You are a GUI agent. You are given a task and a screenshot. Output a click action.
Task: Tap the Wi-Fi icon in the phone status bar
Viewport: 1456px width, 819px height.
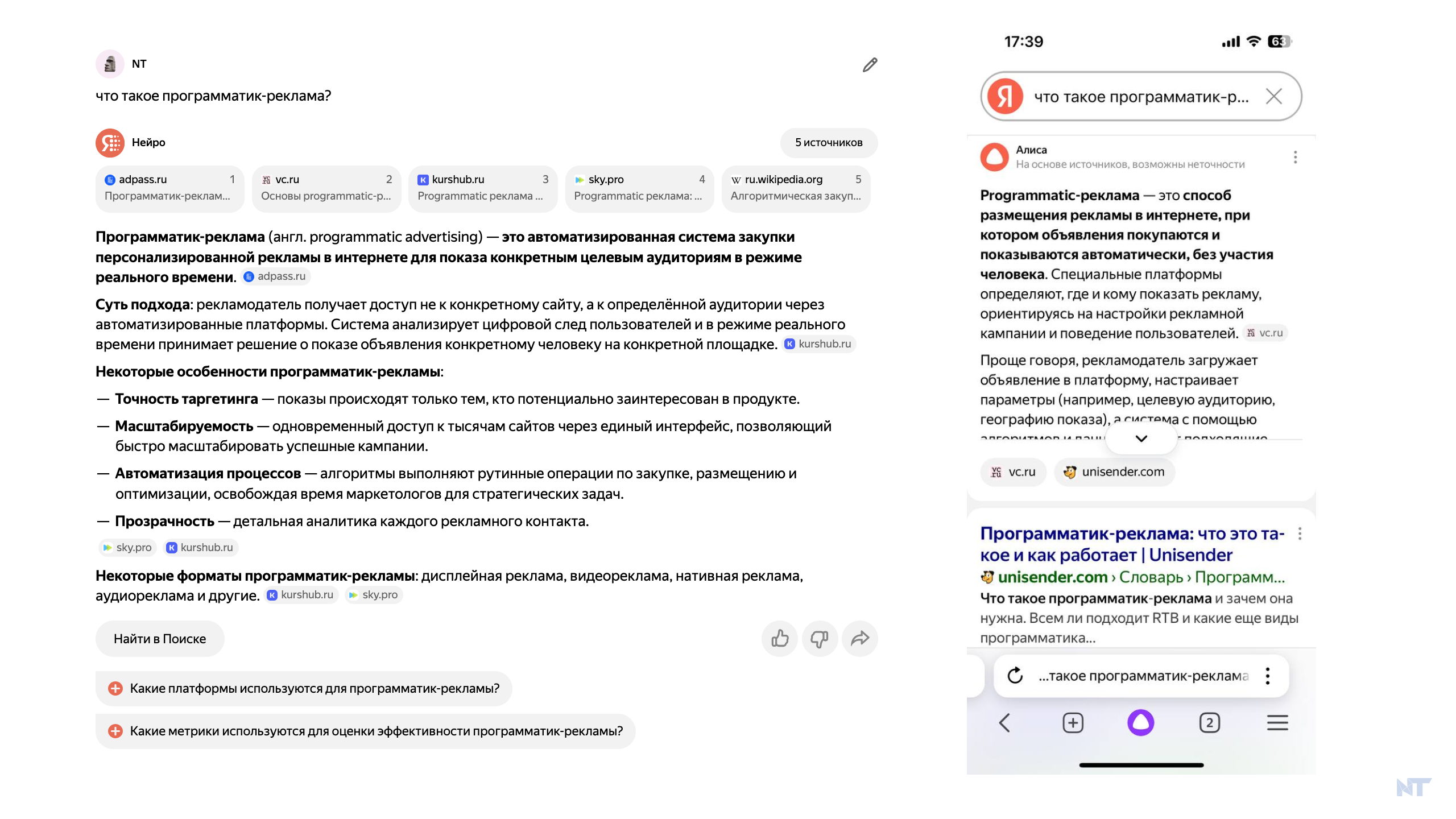[x=1254, y=42]
